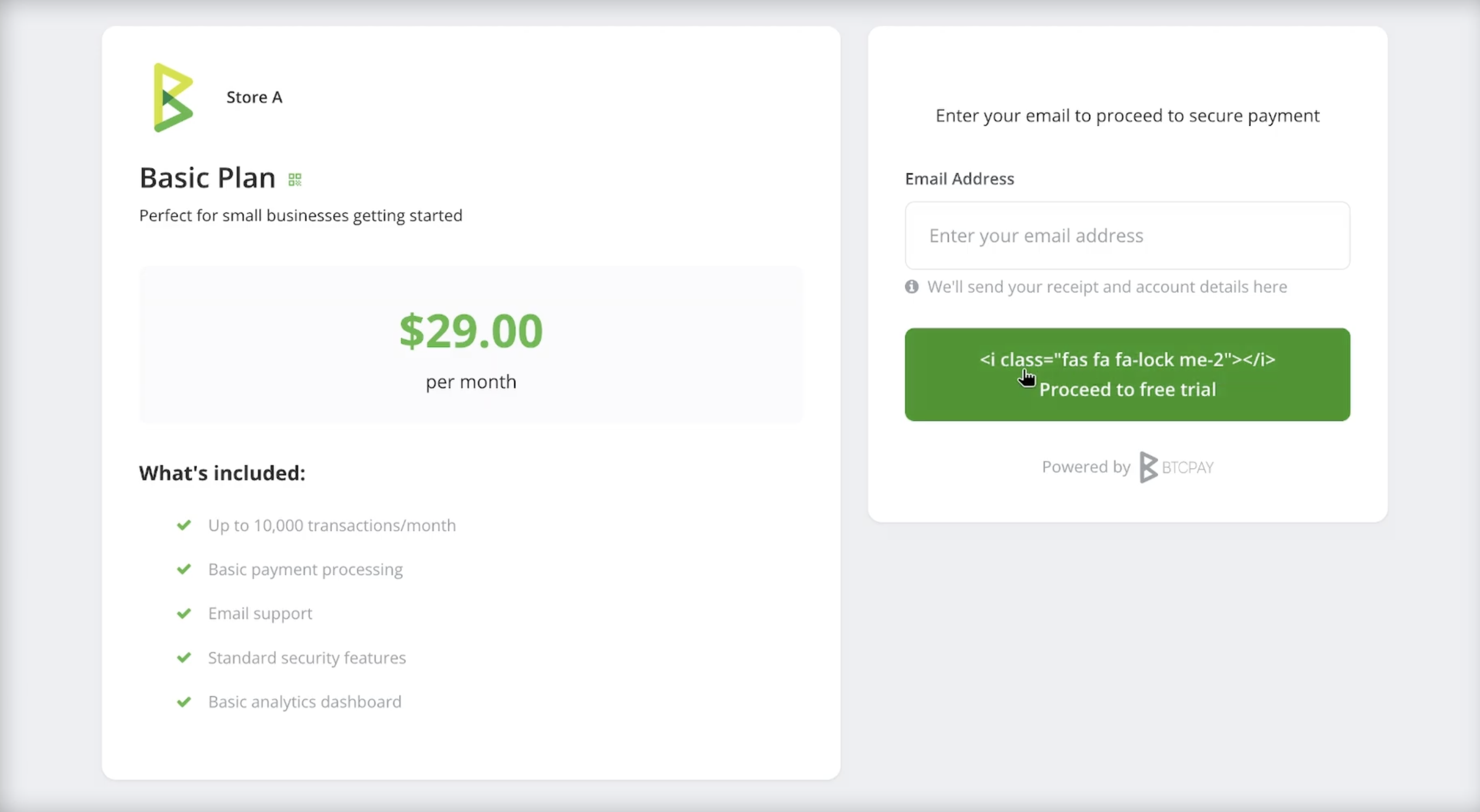Select the Email Address label
1480x812 pixels.
tap(958, 178)
